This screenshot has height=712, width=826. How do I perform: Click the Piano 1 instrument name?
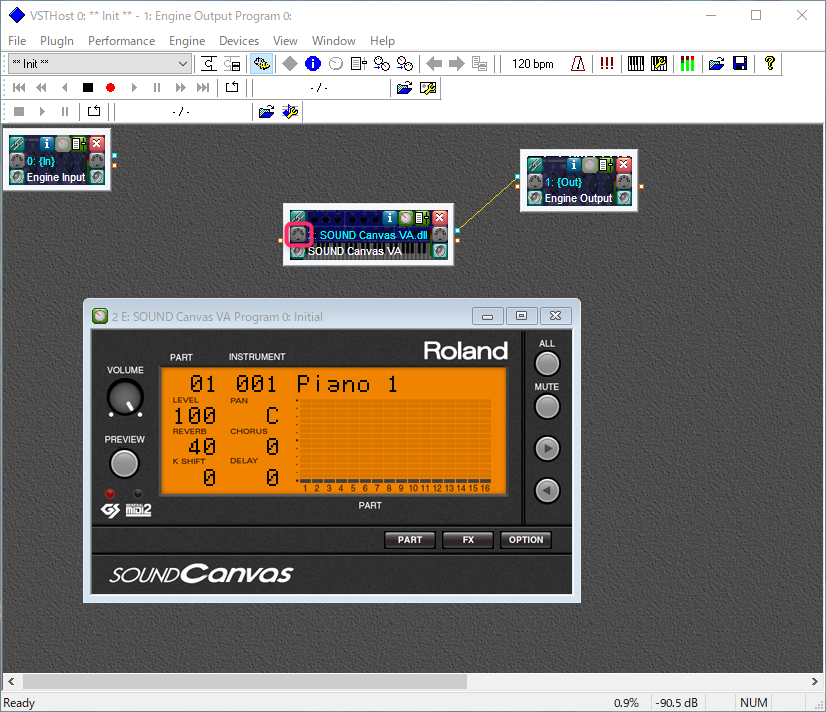tap(347, 384)
